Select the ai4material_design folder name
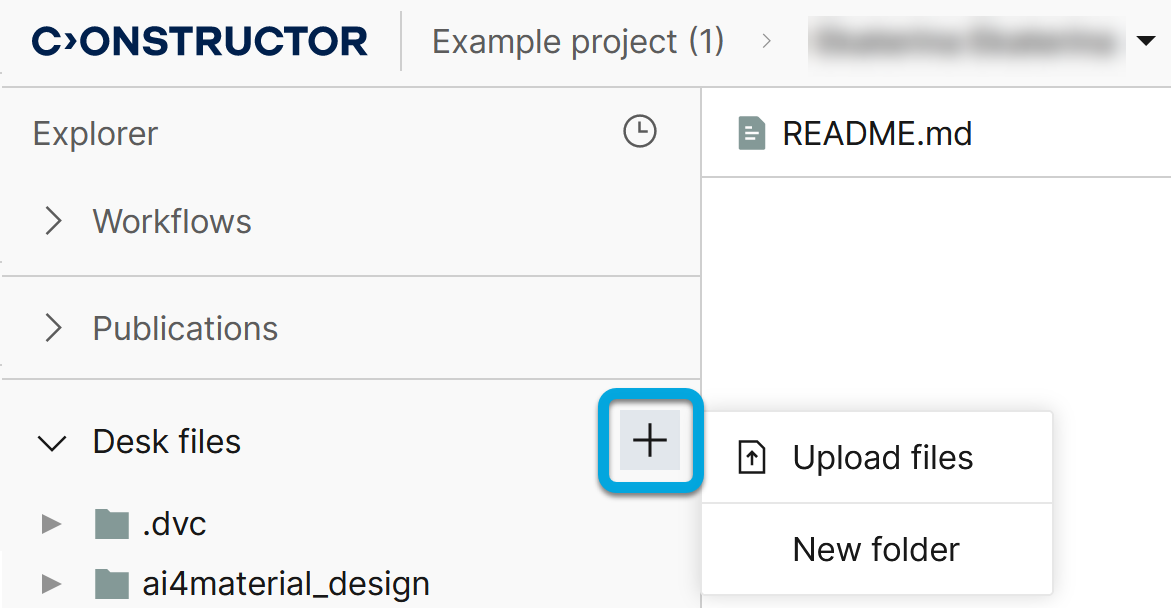 [x=286, y=583]
